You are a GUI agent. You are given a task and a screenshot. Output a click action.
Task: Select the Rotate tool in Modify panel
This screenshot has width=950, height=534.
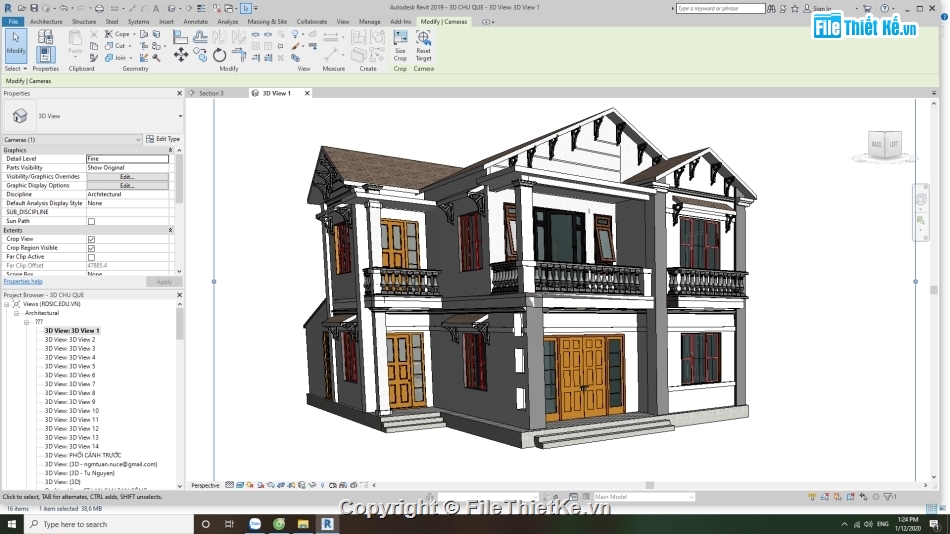[x=219, y=56]
